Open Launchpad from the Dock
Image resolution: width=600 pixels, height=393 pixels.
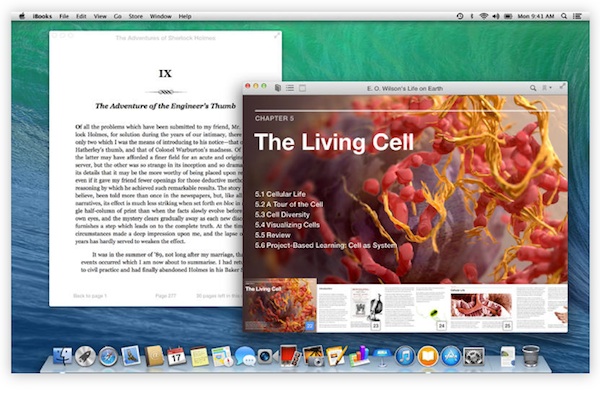point(85,357)
